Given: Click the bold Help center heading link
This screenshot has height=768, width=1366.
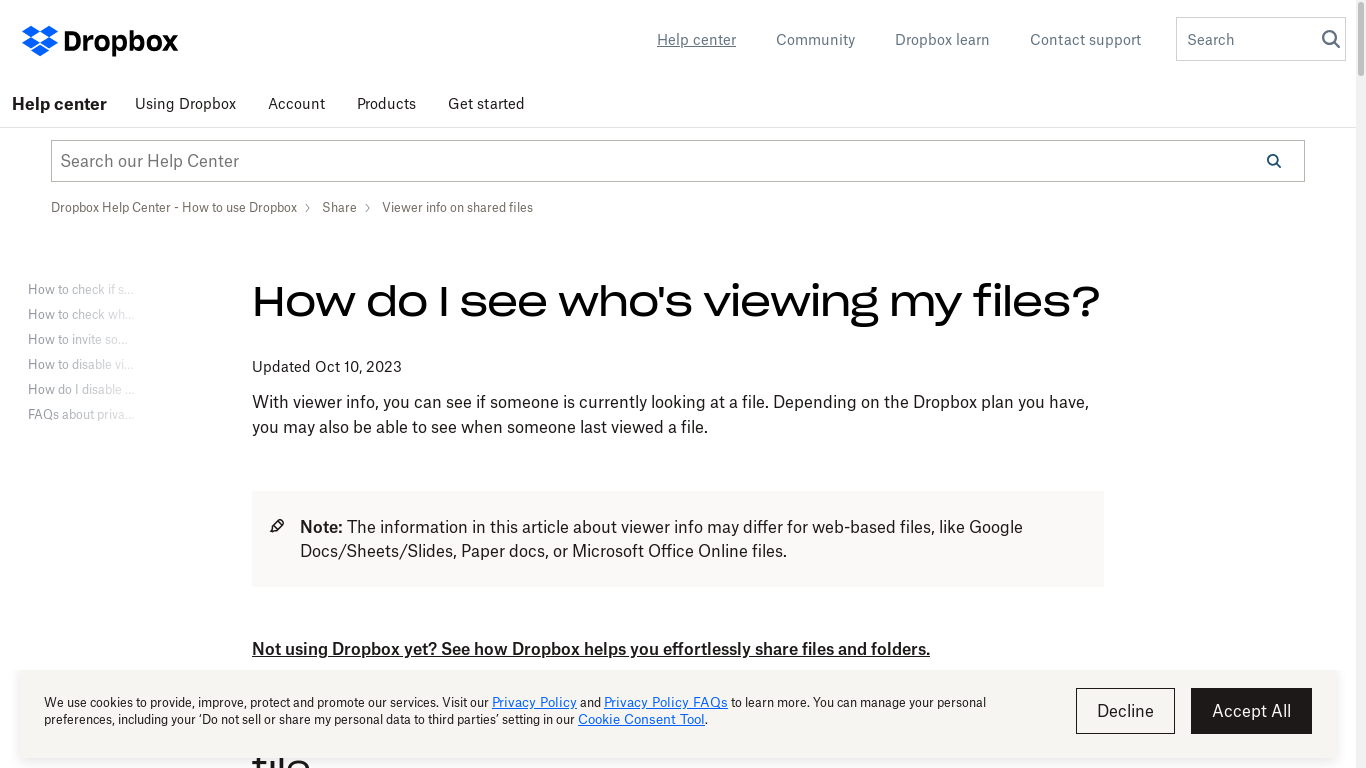Looking at the screenshot, I should coord(59,104).
